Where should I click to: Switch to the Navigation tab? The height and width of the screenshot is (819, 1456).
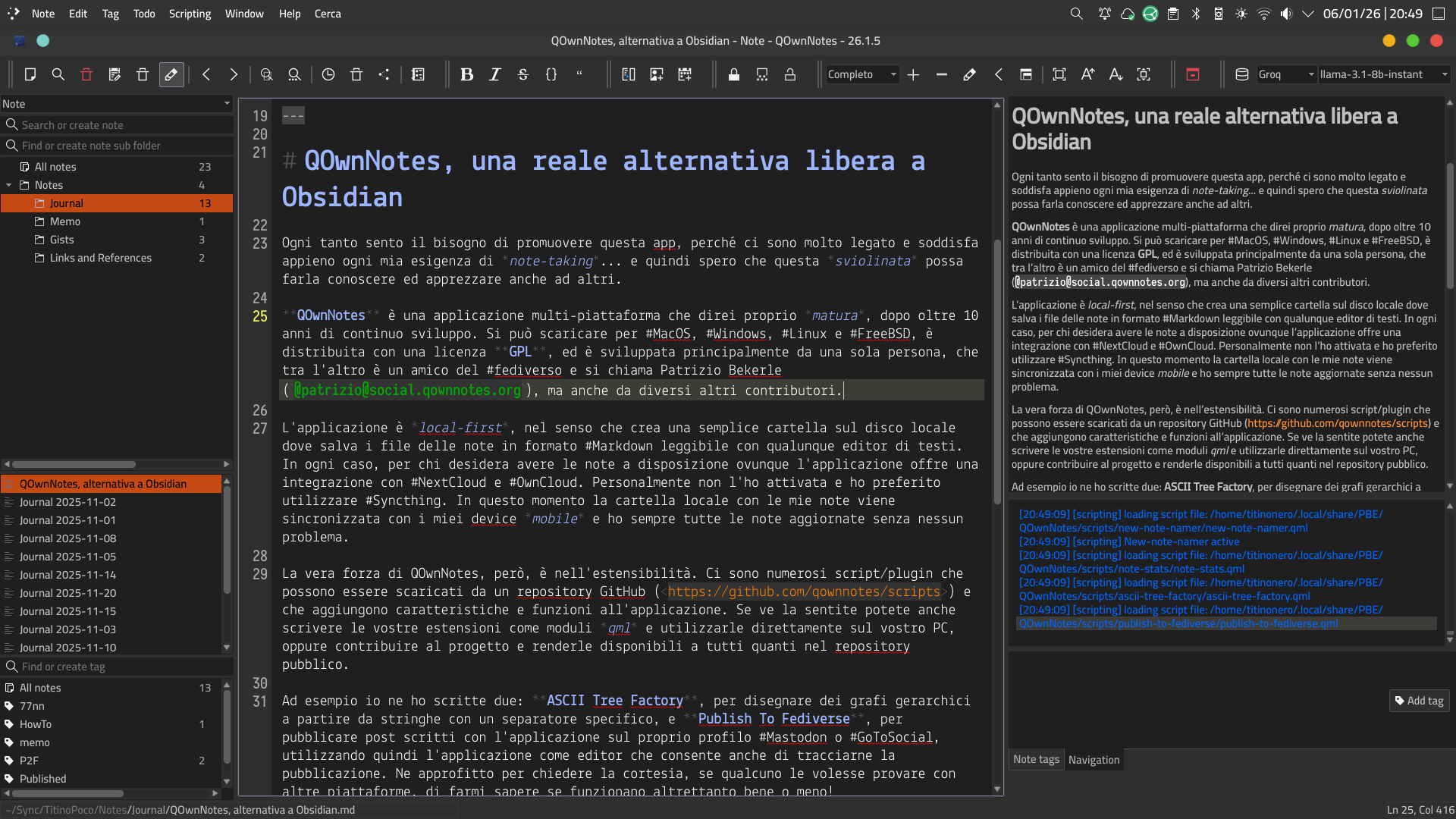(x=1094, y=760)
